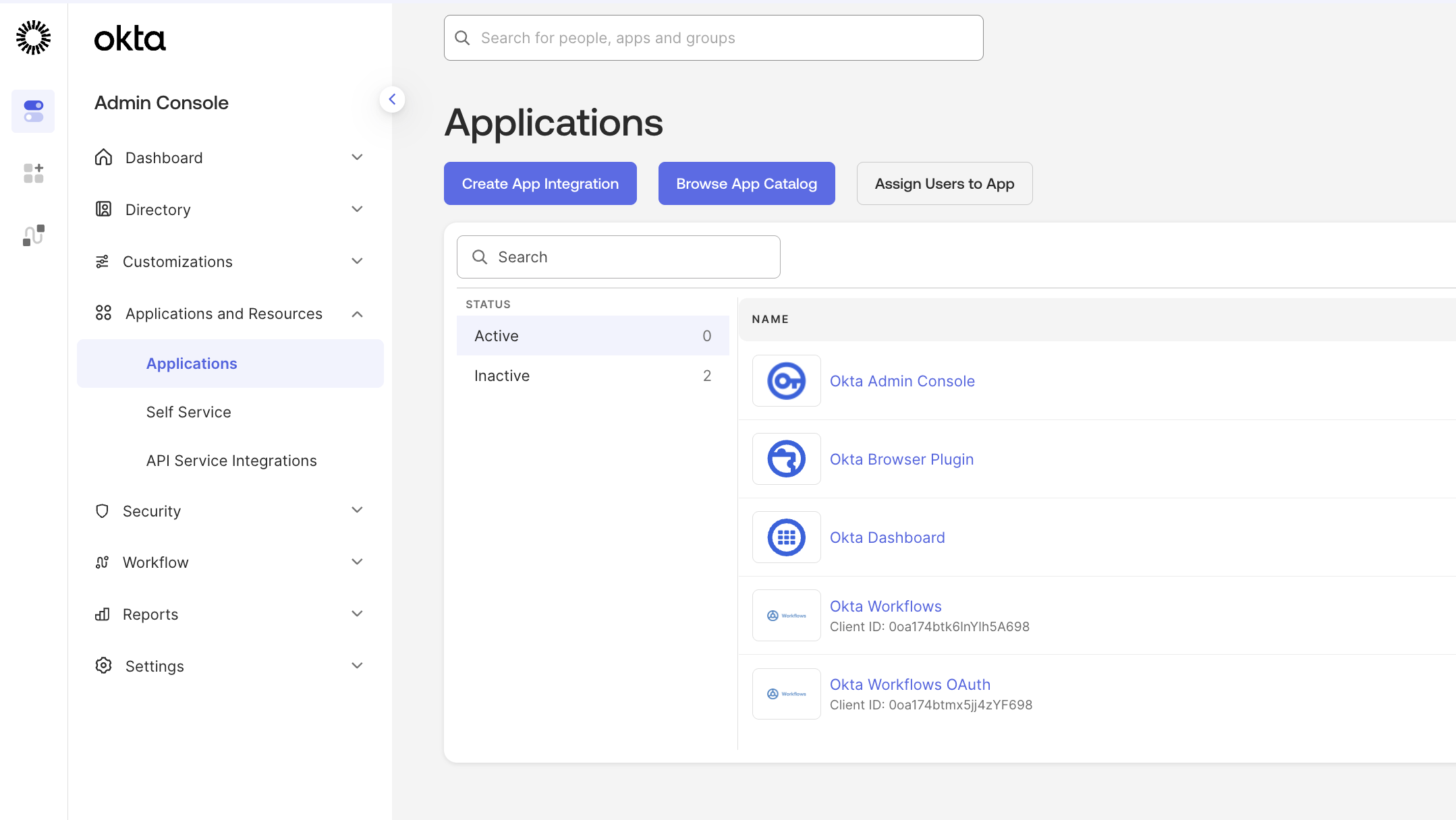Click the Okta Dashboard app icon

click(787, 537)
